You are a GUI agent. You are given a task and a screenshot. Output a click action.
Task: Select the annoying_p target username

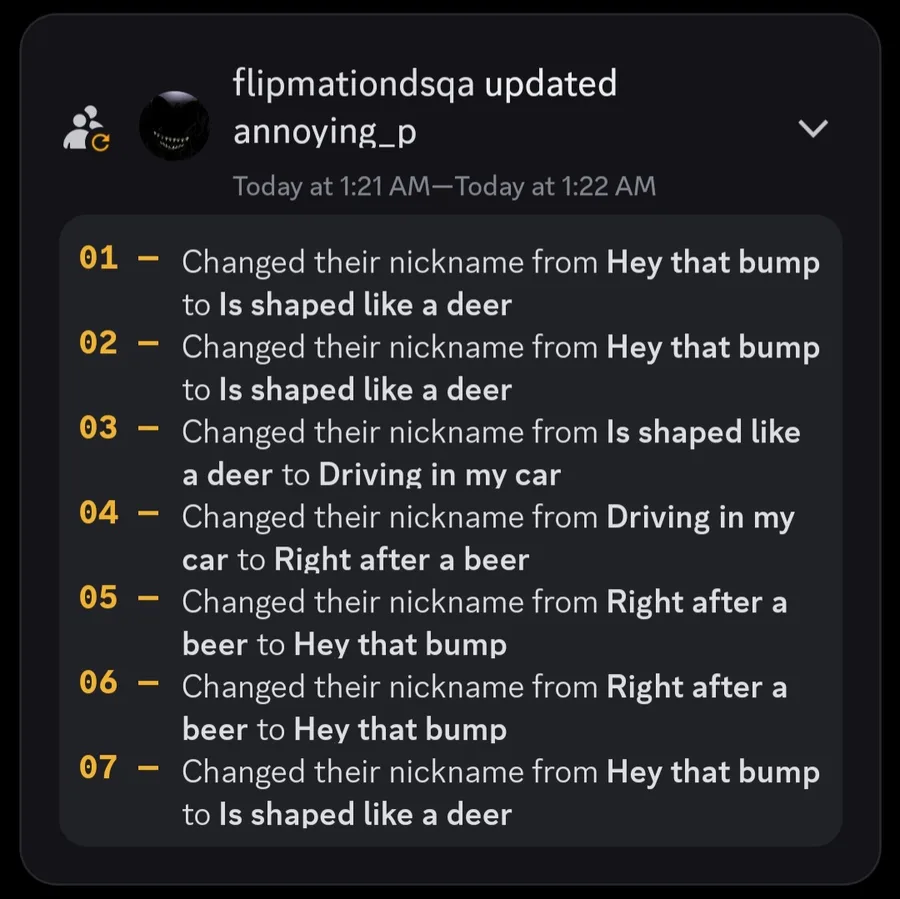coord(324,132)
